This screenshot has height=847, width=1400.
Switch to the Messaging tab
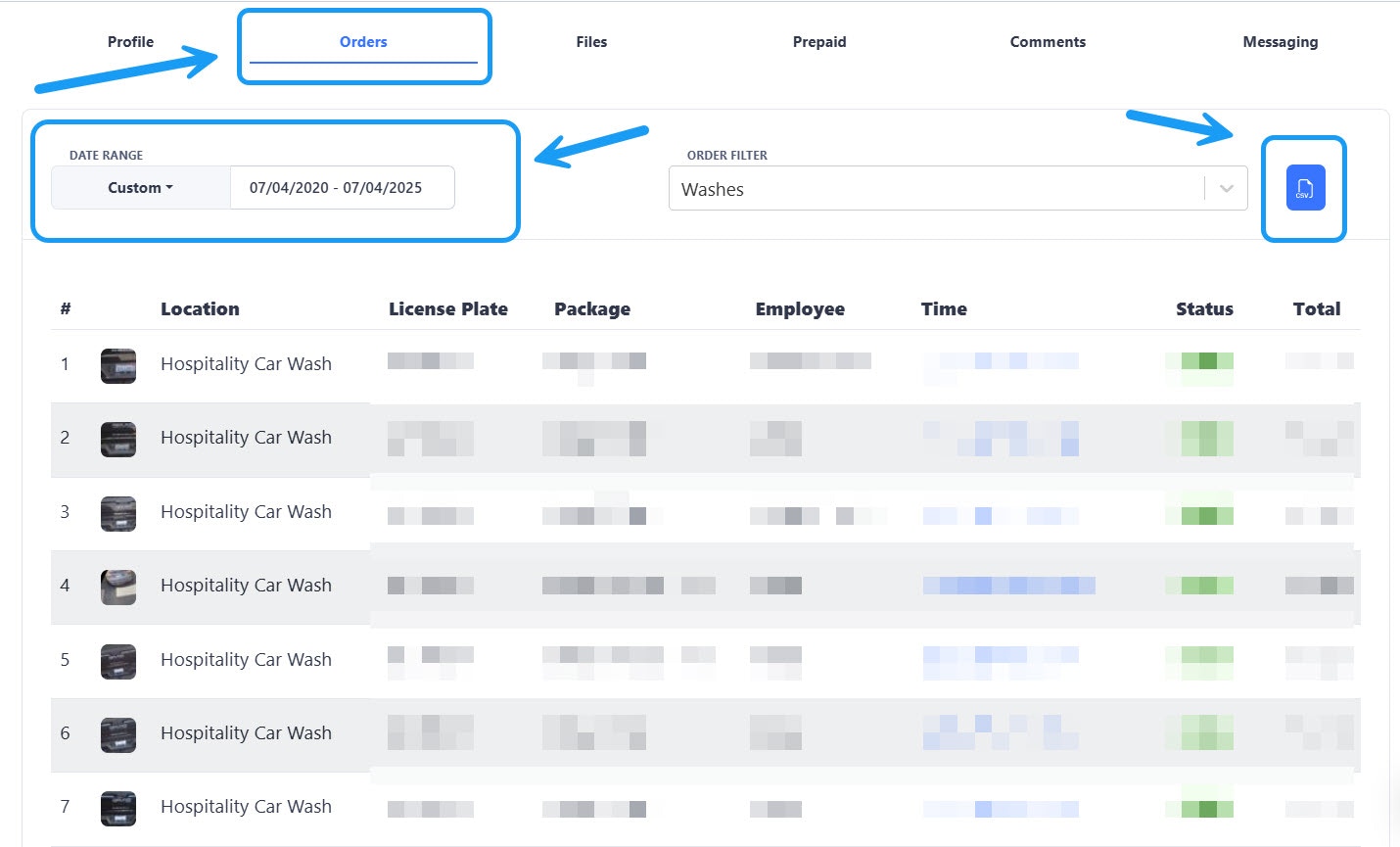(x=1281, y=42)
